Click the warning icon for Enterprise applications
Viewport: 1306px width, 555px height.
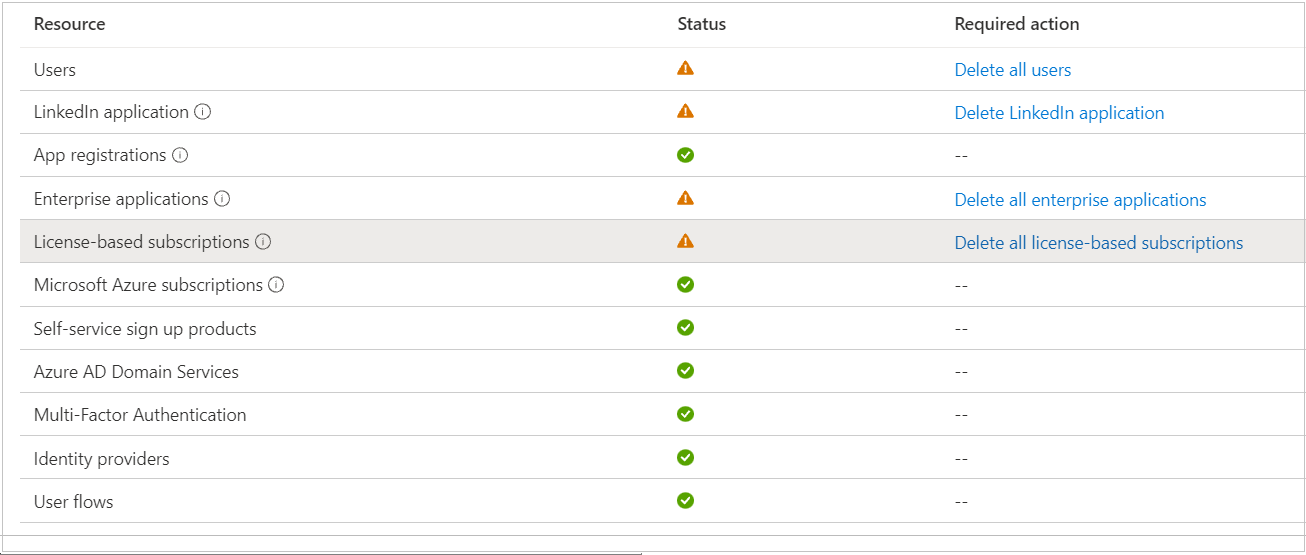coord(685,198)
